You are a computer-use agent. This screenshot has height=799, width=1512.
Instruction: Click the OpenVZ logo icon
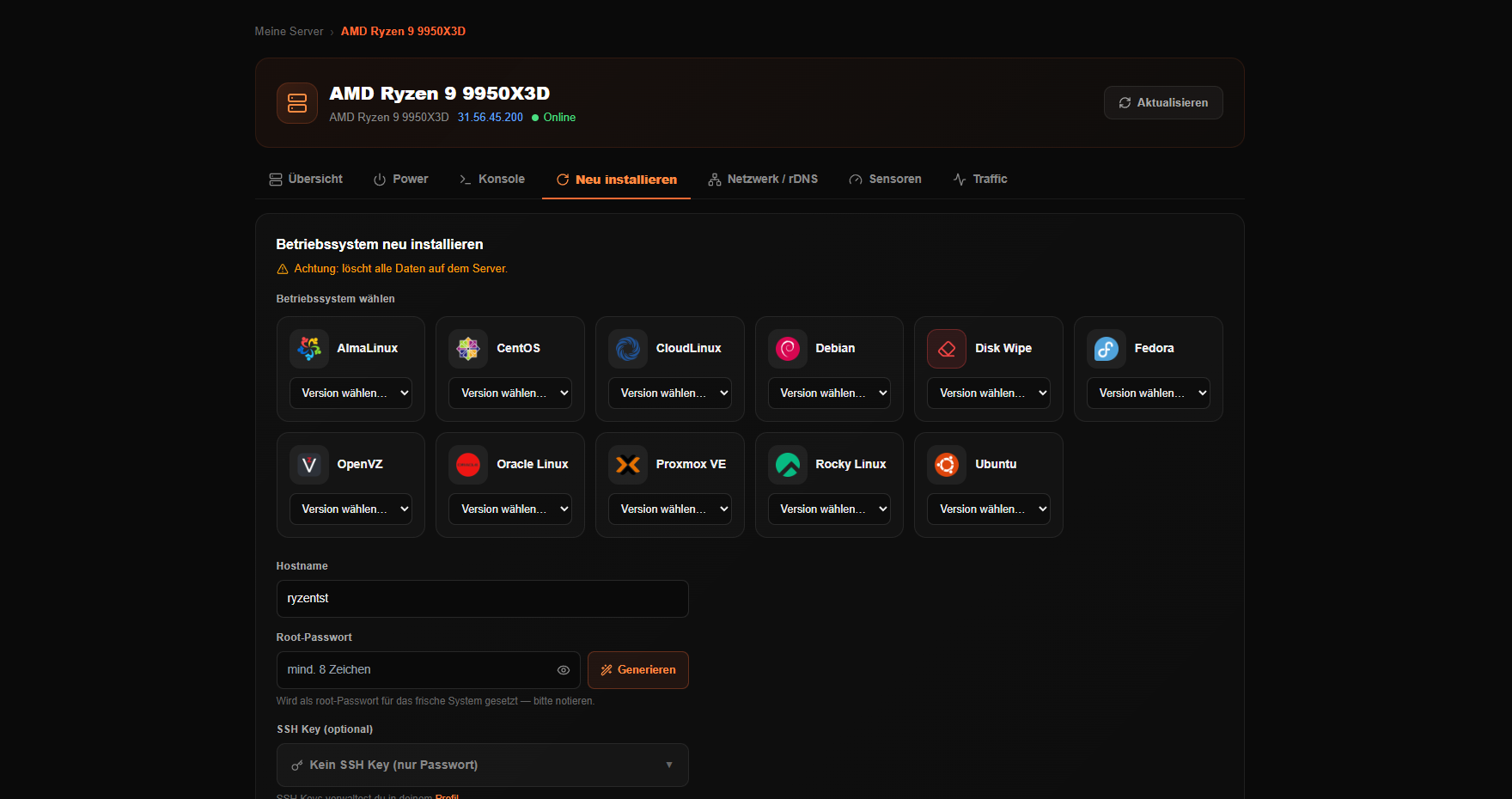(309, 465)
